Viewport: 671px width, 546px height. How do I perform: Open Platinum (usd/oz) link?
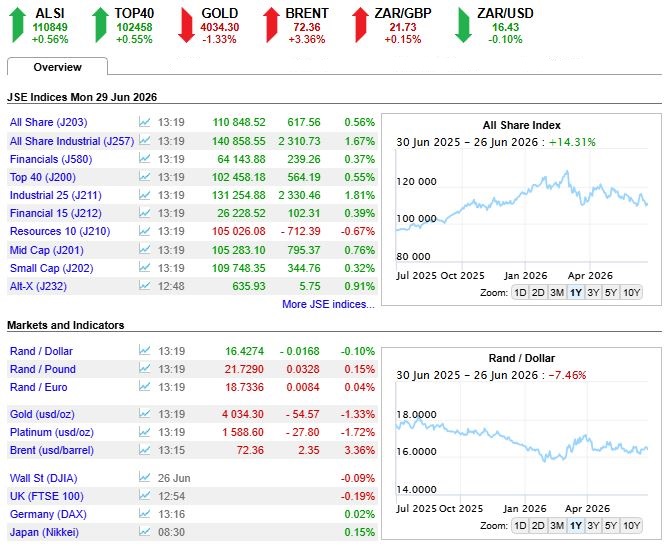(52, 432)
